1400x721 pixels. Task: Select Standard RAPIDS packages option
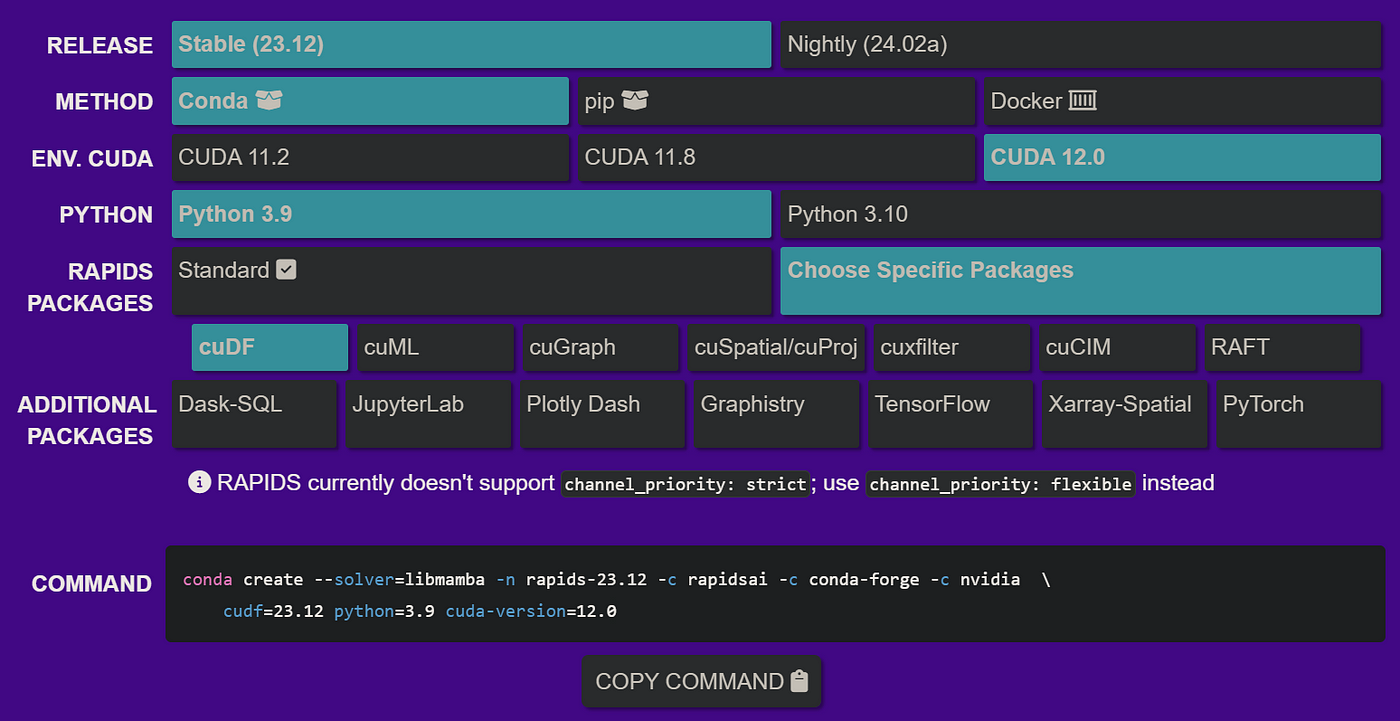point(471,281)
